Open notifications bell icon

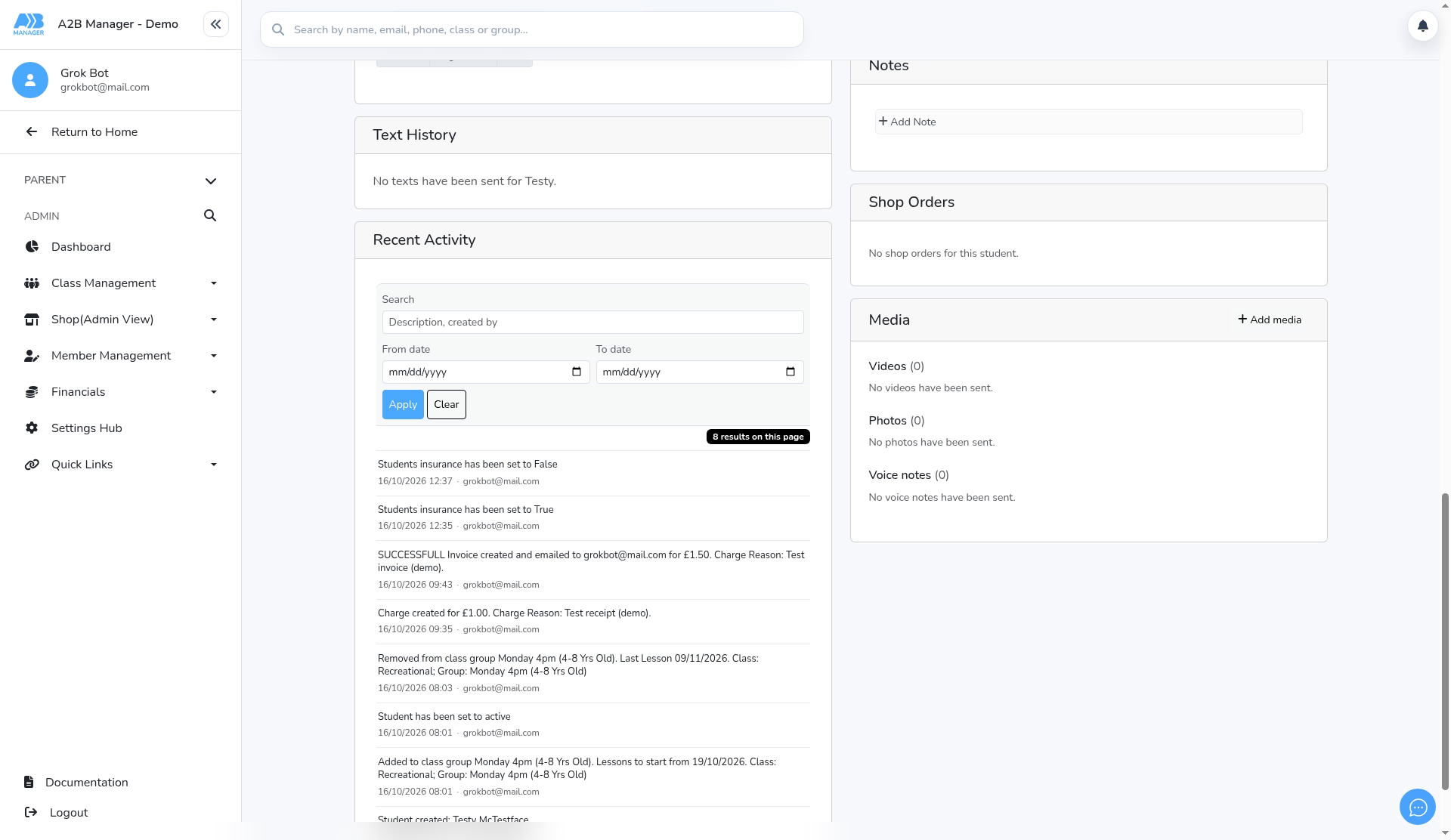1422,26
